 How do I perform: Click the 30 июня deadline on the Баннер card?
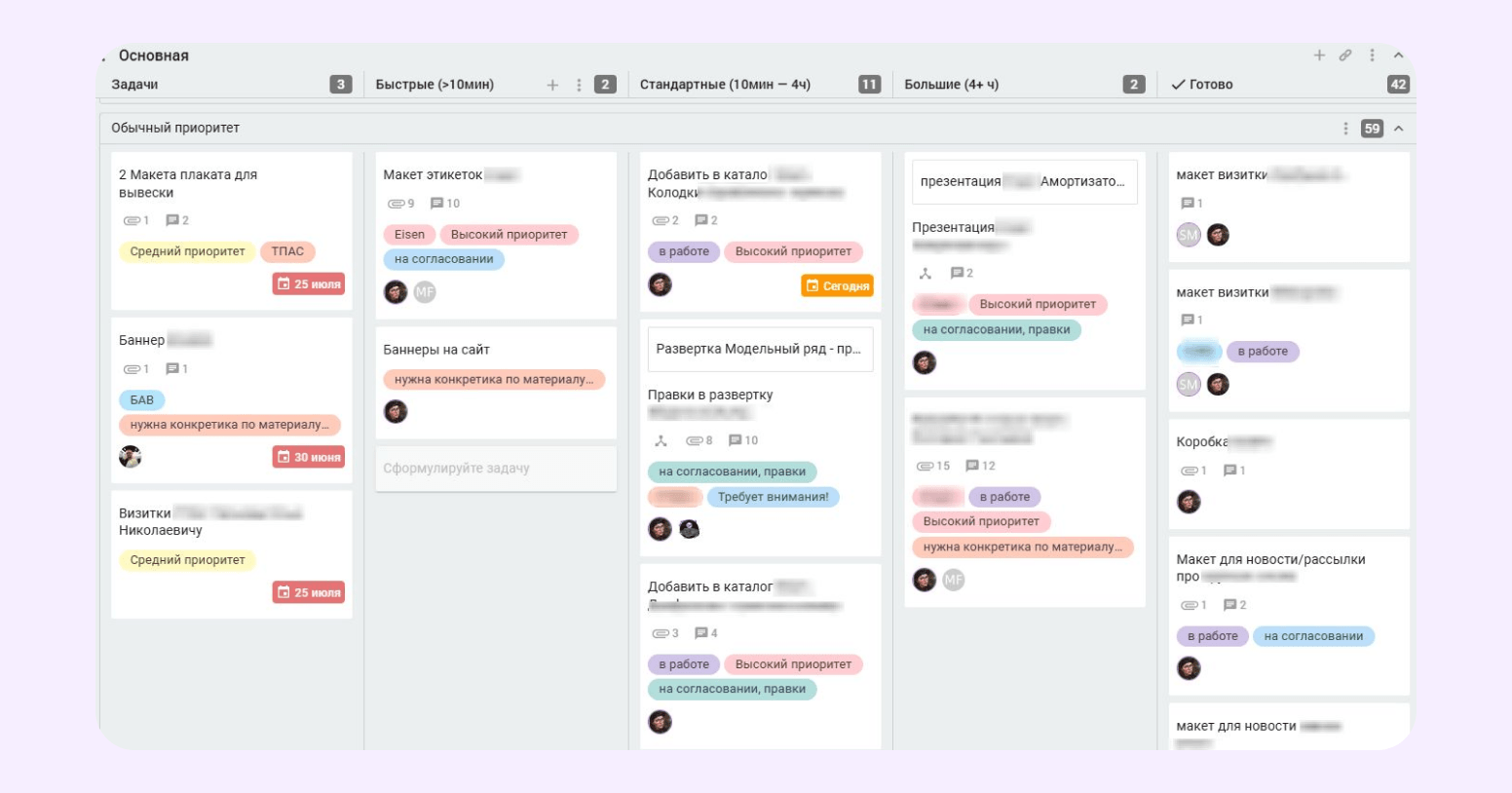click(x=309, y=457)
